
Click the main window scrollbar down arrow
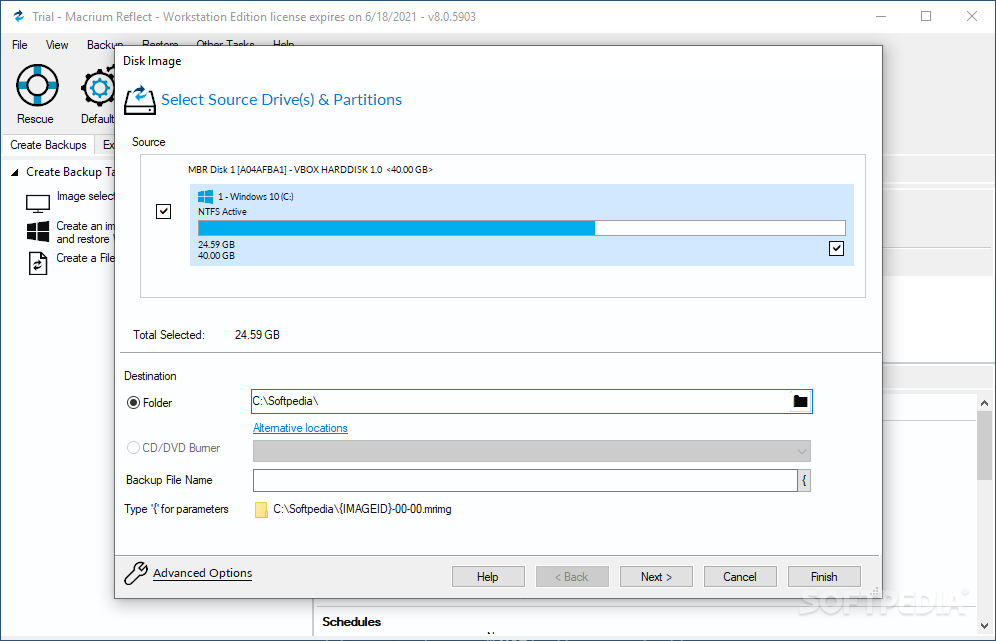tap(984, 626)
